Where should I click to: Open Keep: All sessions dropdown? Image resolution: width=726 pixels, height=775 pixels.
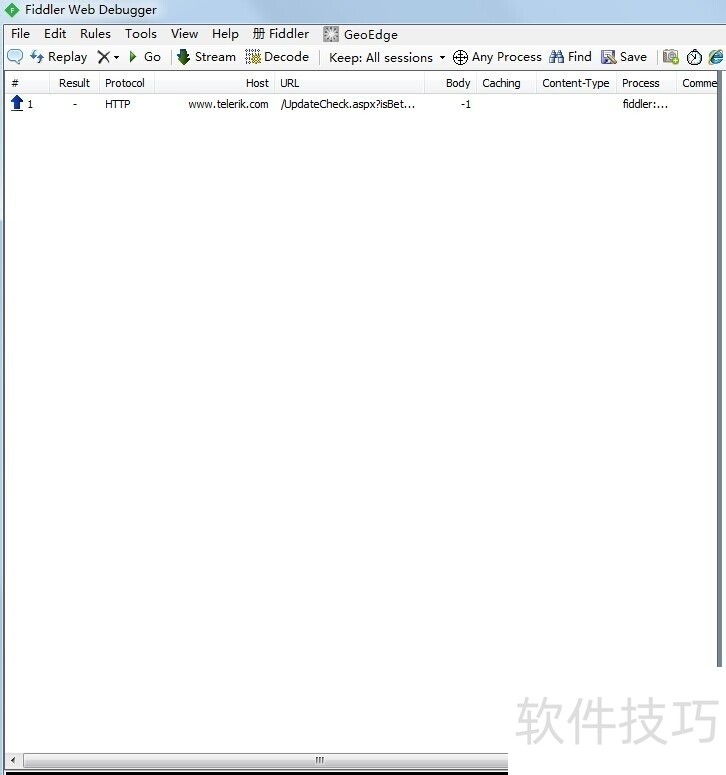click(x=387, y=57)
